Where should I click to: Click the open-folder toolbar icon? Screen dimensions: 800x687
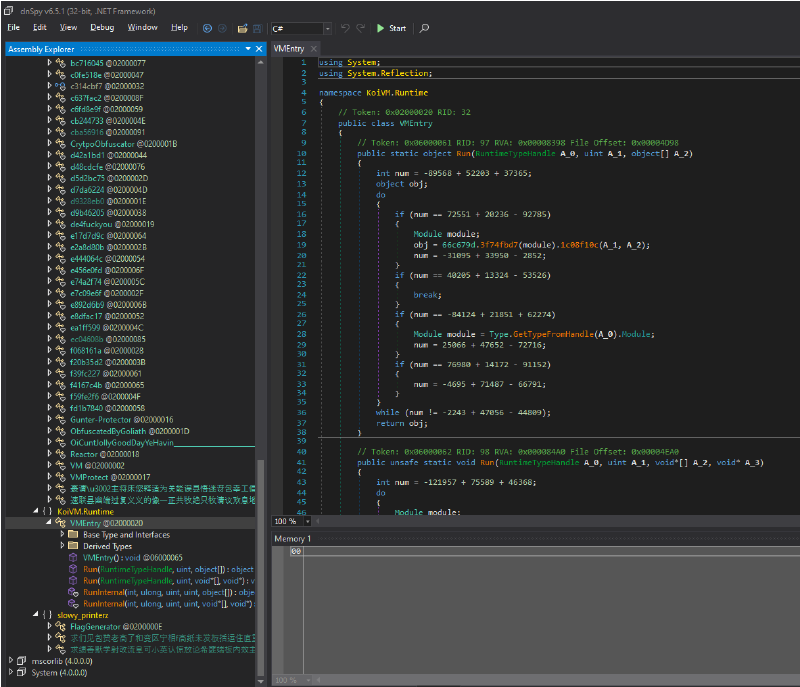tap(242, 29)
